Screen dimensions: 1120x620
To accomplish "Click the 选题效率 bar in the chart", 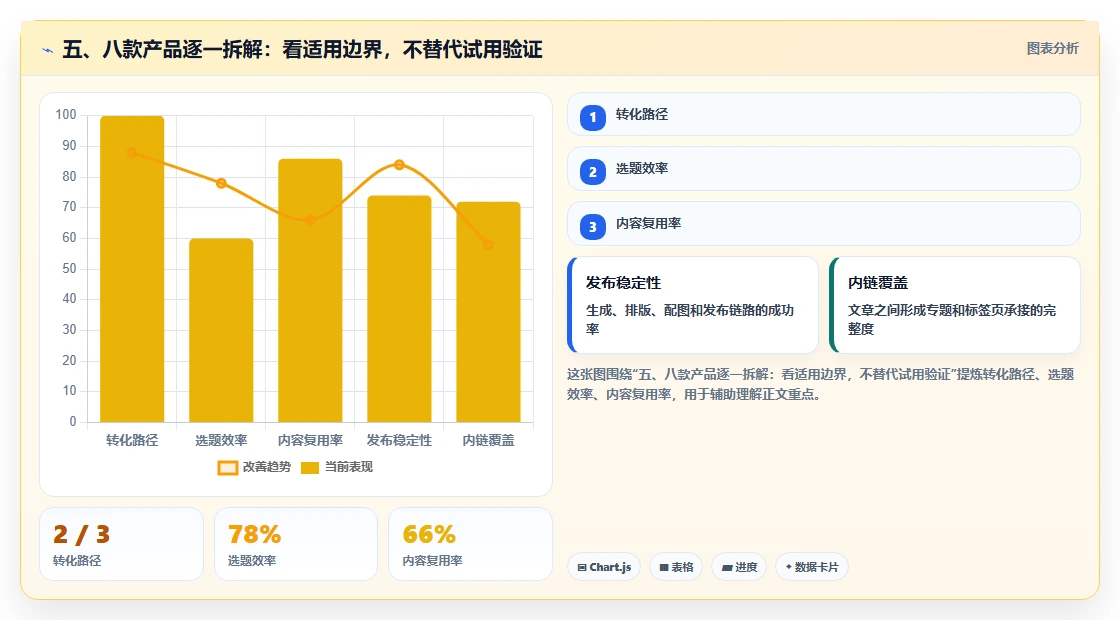I will (x=221, y=330).
